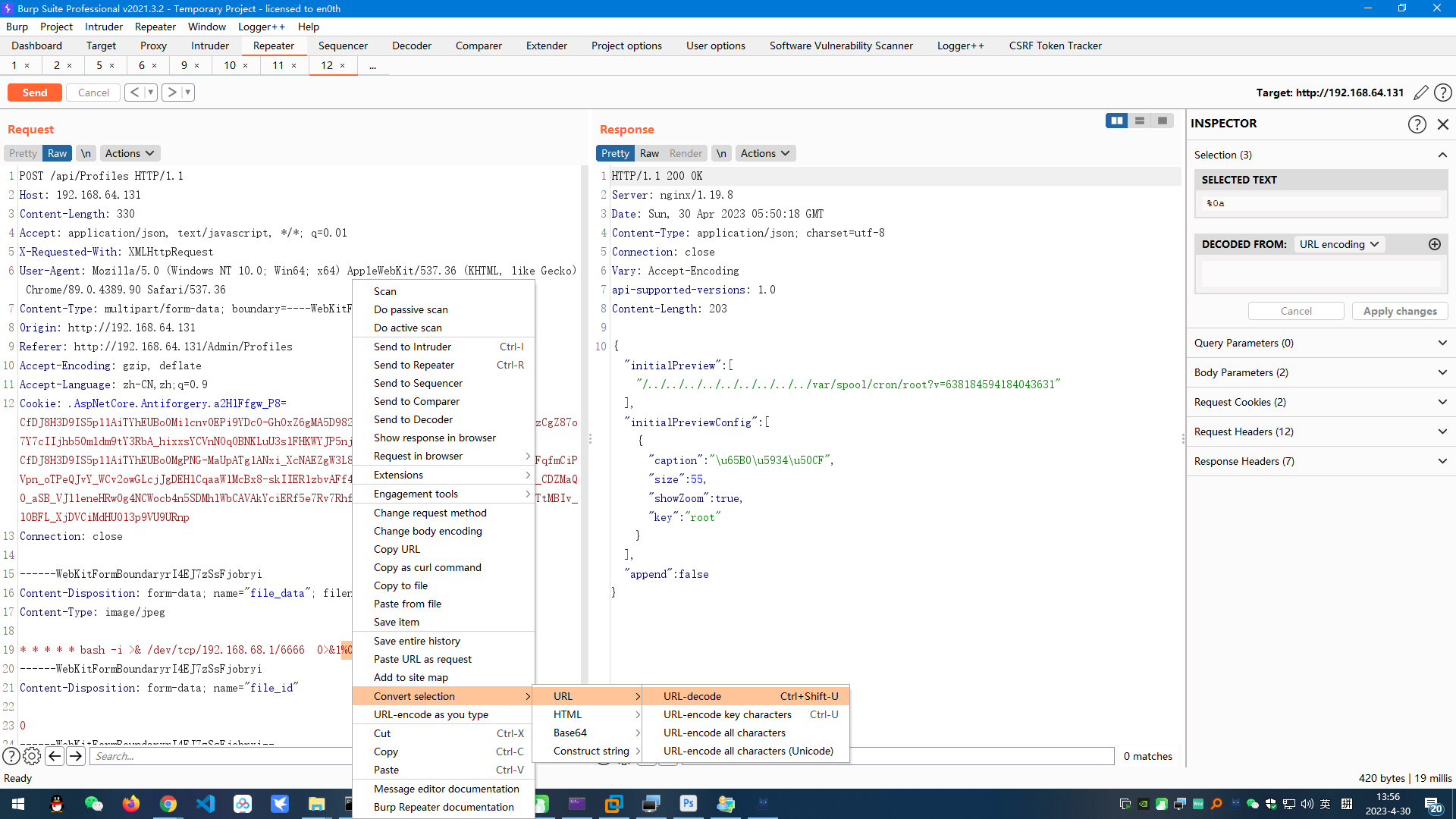1456x819 pixels.
Task: Select URL-encode all characters (Unicode)
Action: click(745, 751)
